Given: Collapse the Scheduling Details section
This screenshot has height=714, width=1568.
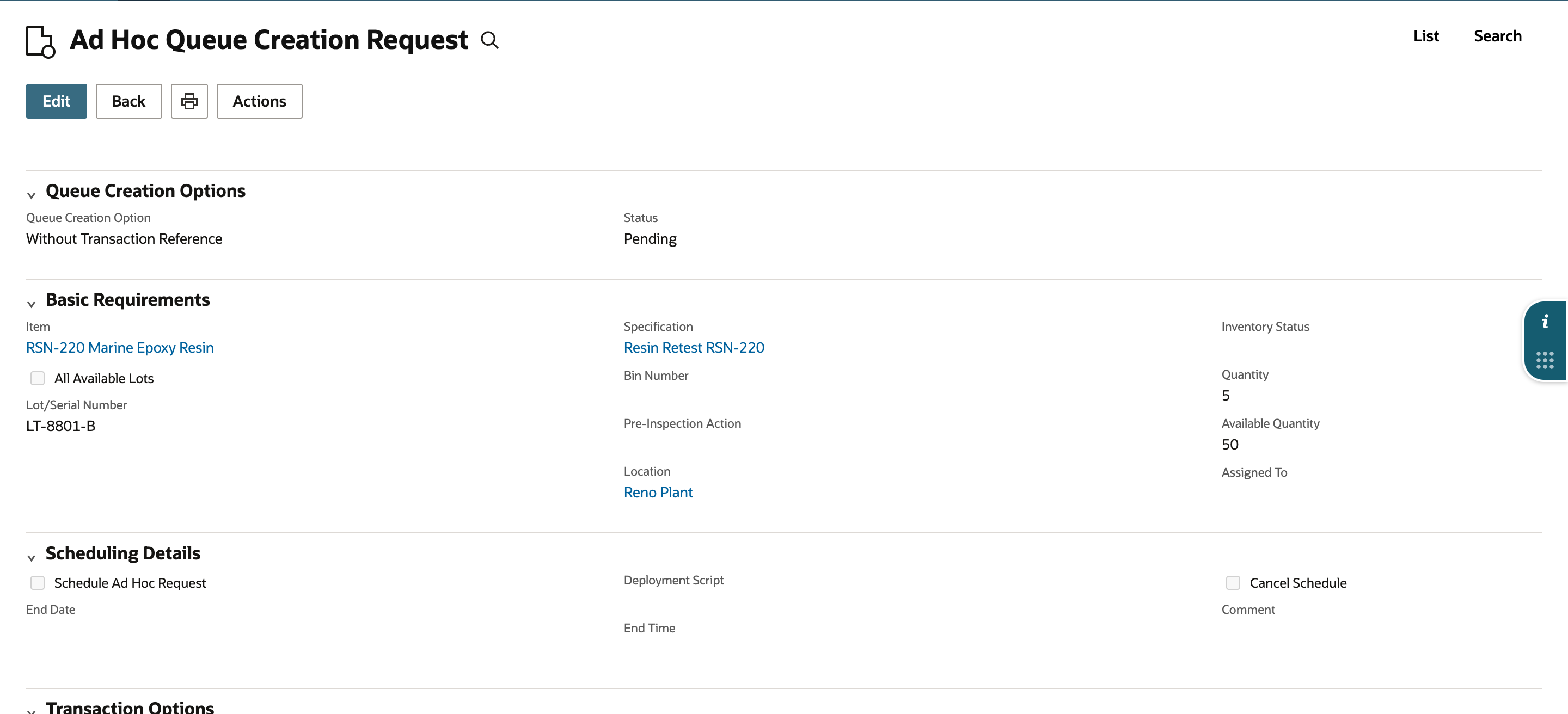Looking at the screenshot, I should tap(32, 558).
